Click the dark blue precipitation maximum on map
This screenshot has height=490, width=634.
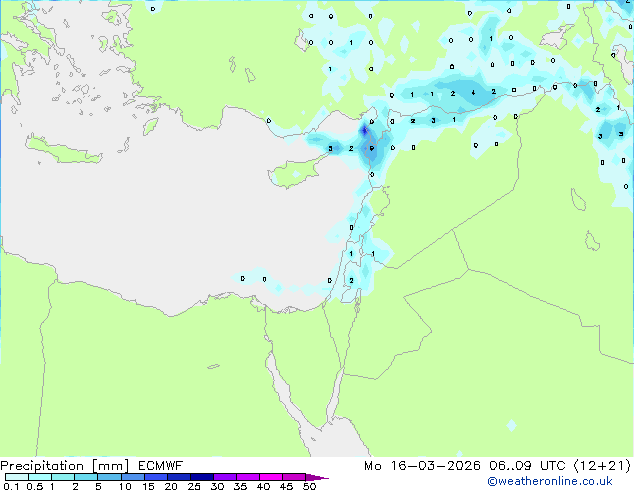click(364, 130)
